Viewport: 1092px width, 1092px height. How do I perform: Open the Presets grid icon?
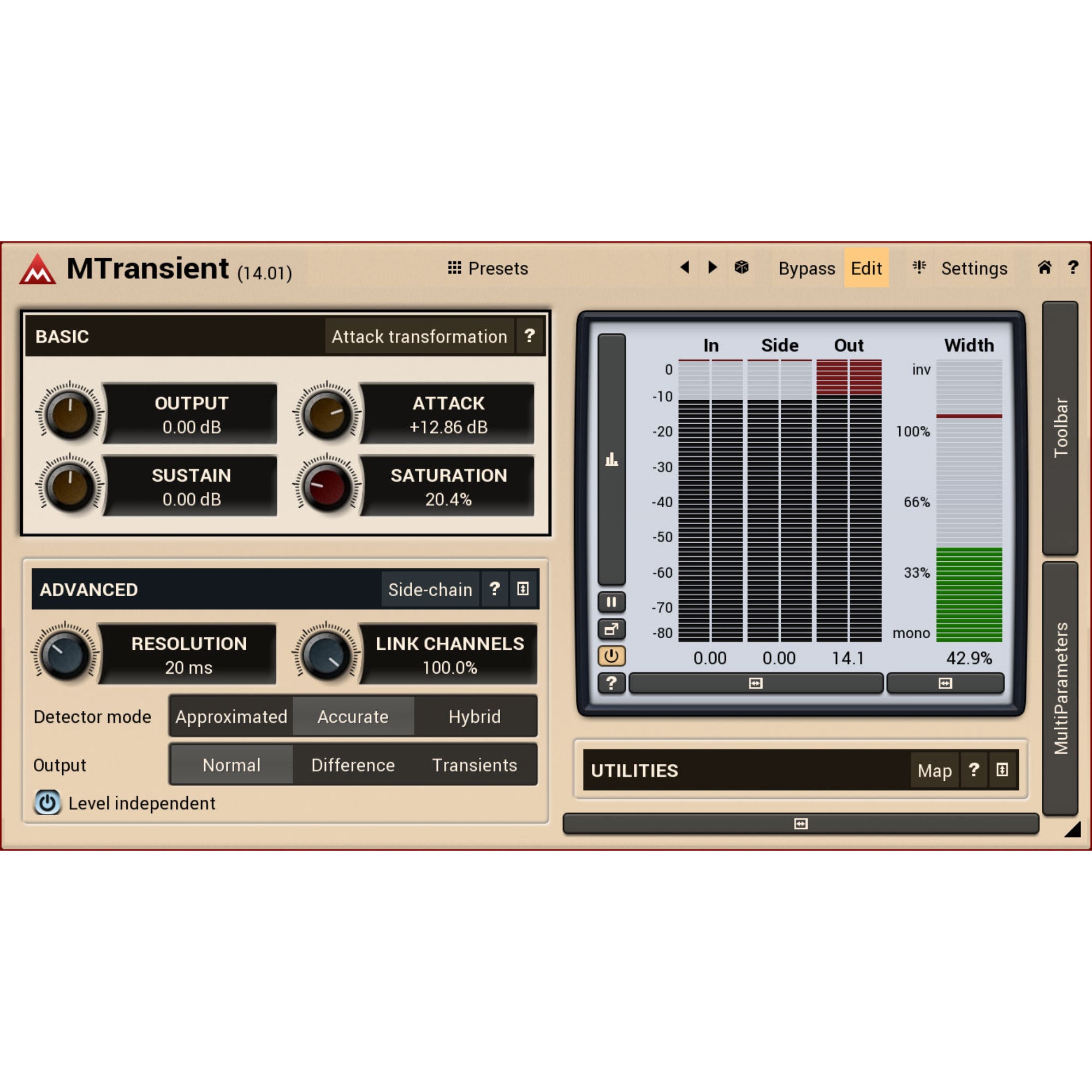point(454,268)
